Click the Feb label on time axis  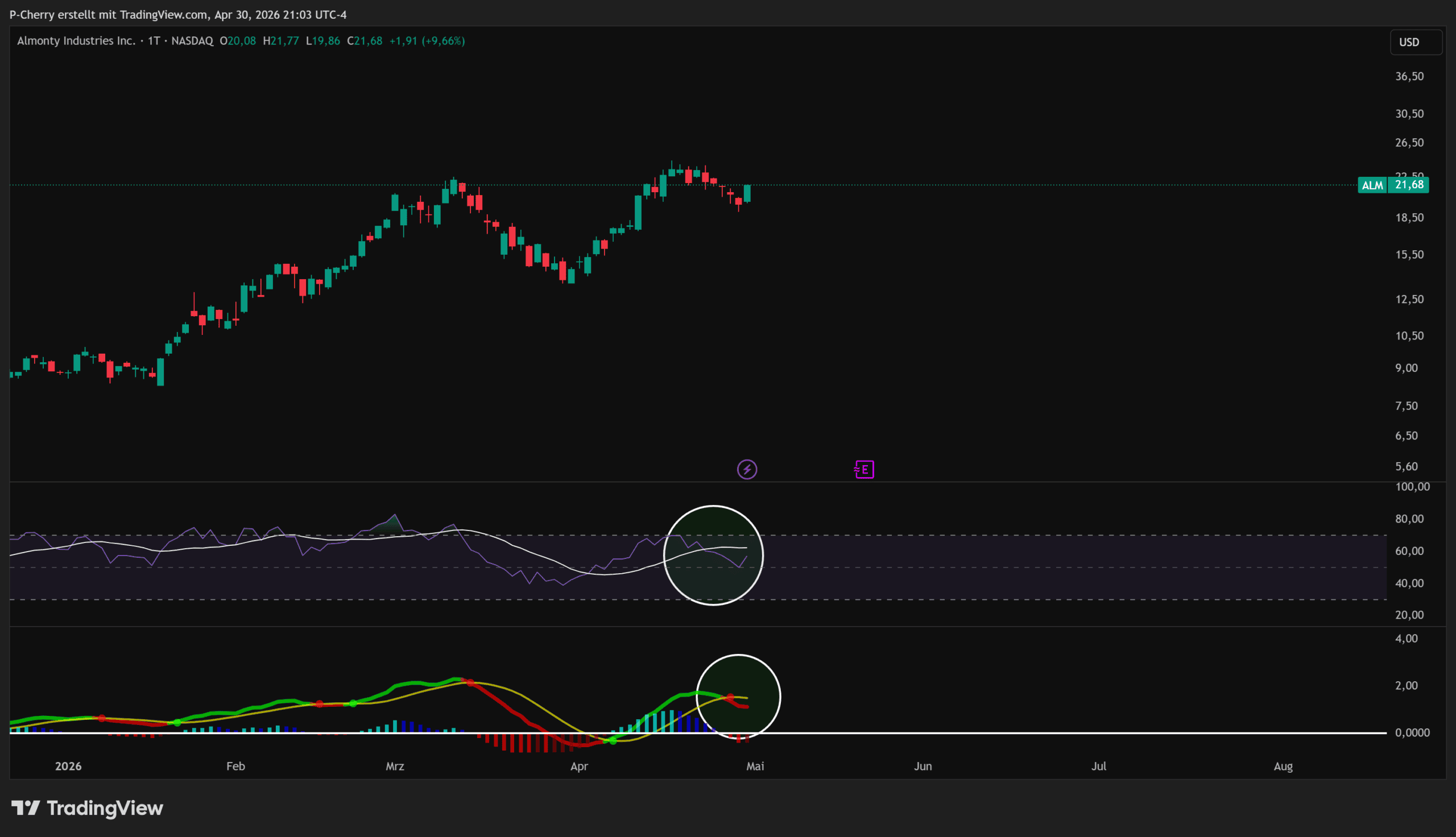(235, 766)
